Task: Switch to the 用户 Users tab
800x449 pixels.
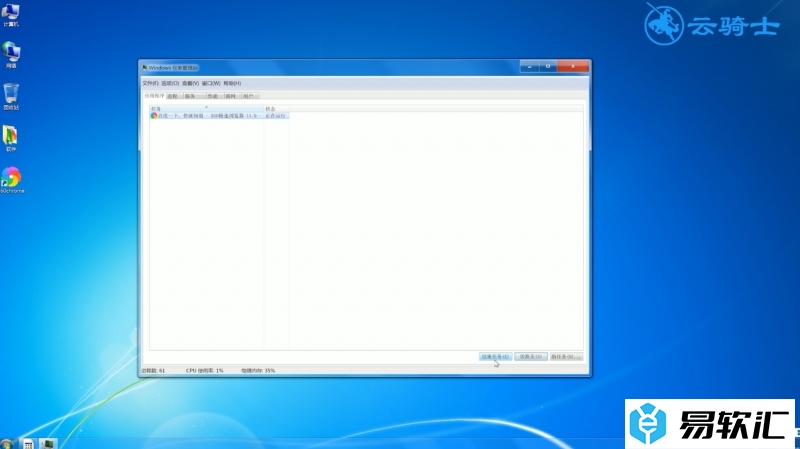Action: 249,96
